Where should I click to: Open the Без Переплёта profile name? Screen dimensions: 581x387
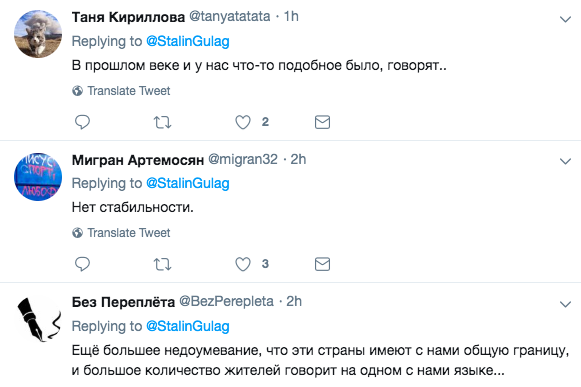123,302
